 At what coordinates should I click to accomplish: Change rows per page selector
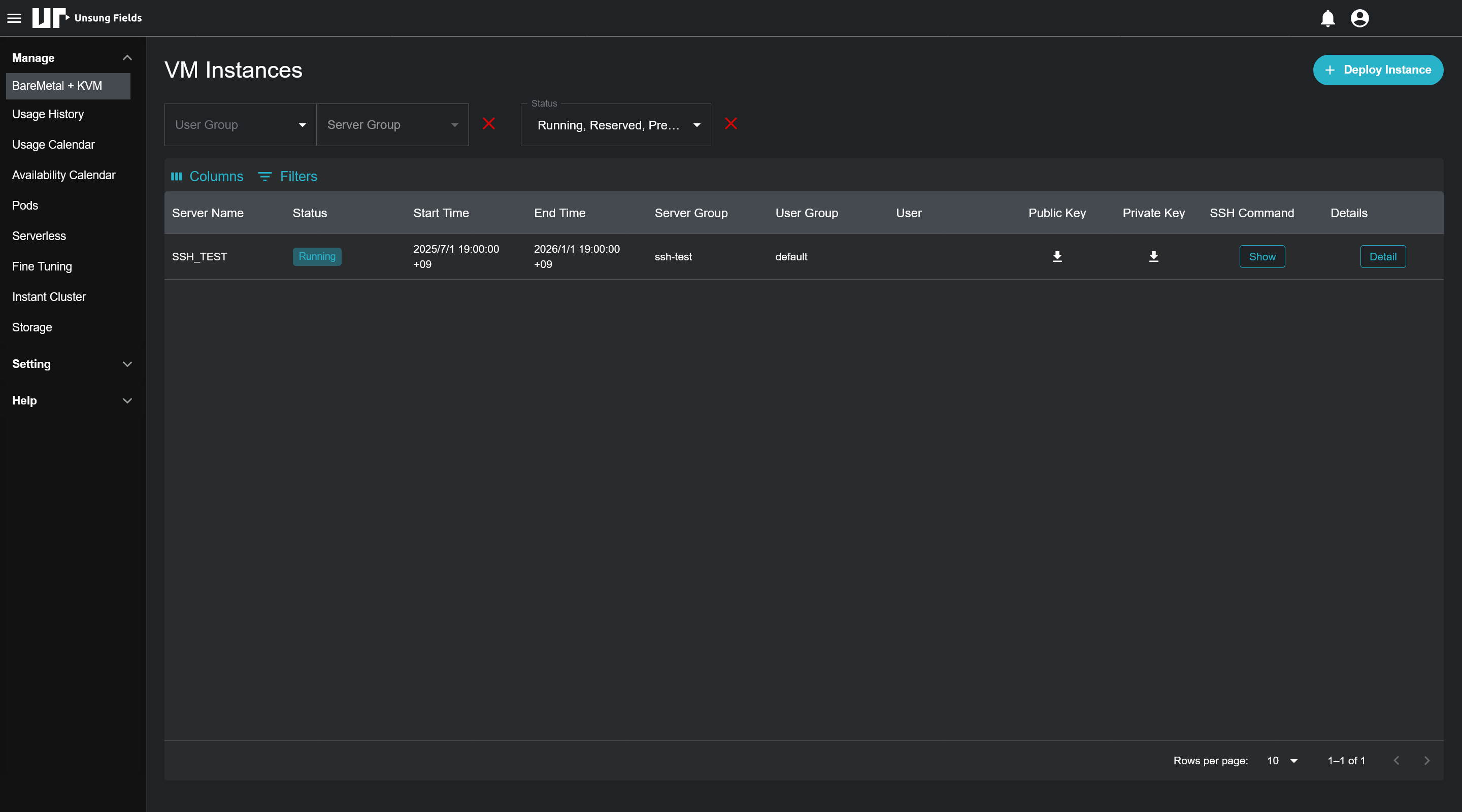1282,760
